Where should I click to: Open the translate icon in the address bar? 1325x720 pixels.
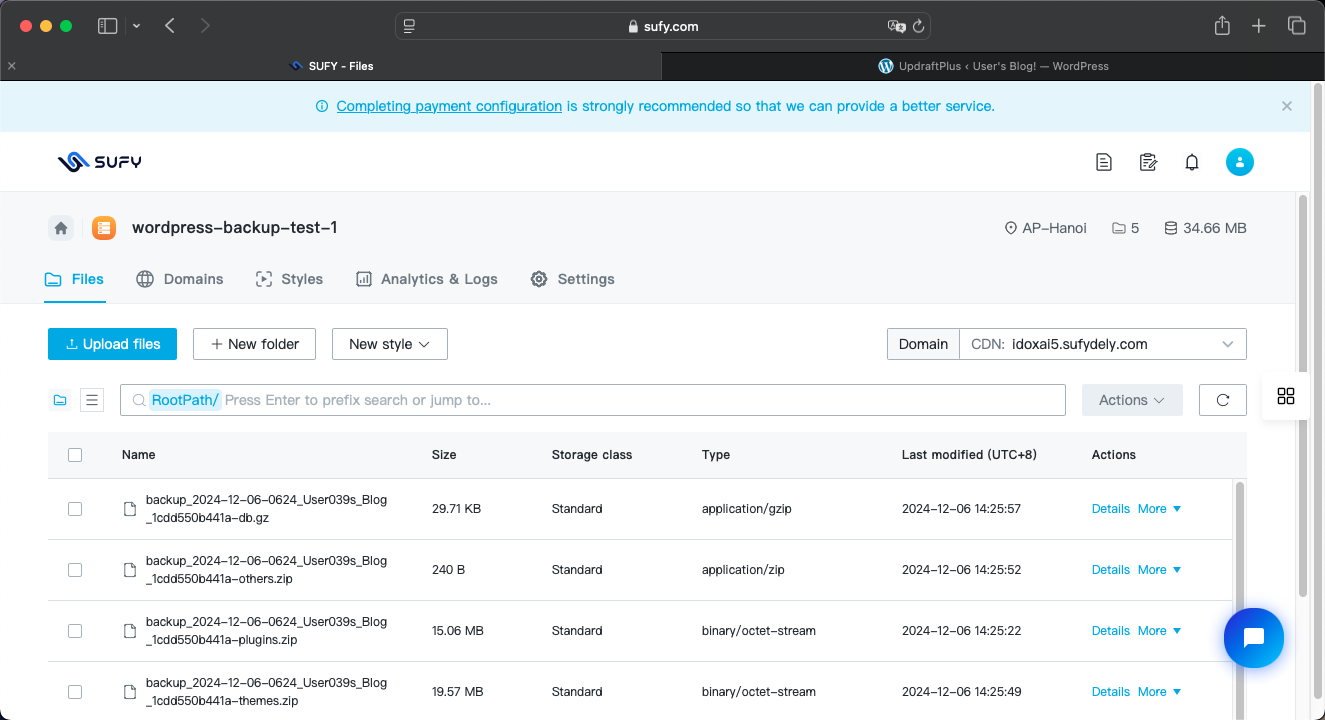click(x=896, y=27)
